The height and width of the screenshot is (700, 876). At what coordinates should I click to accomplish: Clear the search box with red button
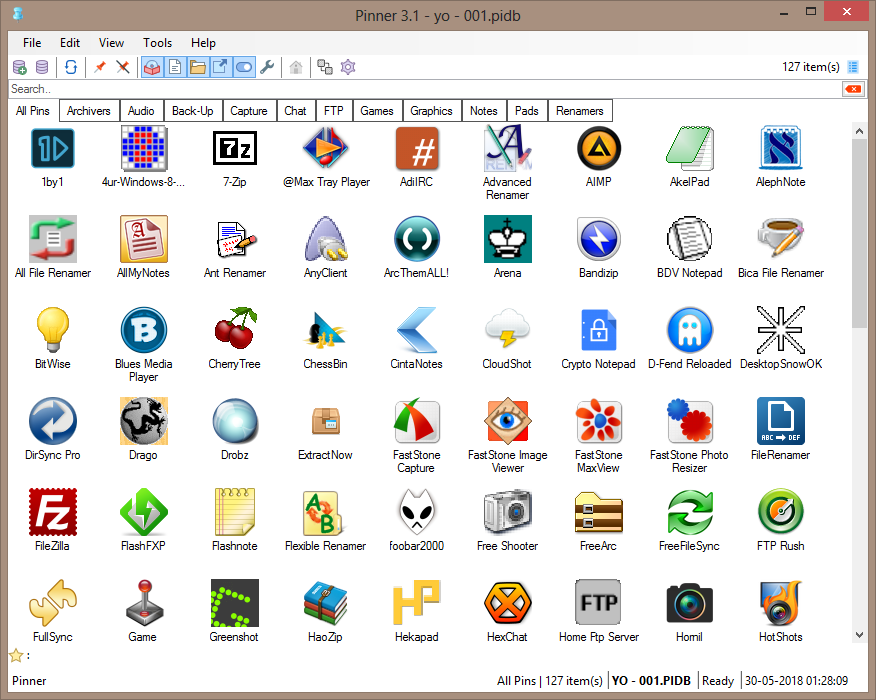tap(853, 89)
